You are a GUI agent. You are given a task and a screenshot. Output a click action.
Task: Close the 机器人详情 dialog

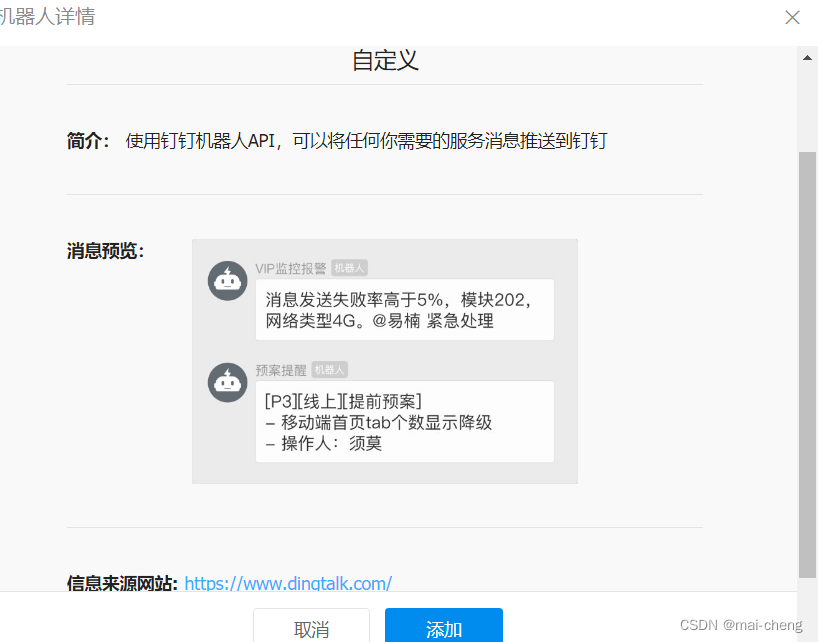pyautogui.click(x=793, y=17)
